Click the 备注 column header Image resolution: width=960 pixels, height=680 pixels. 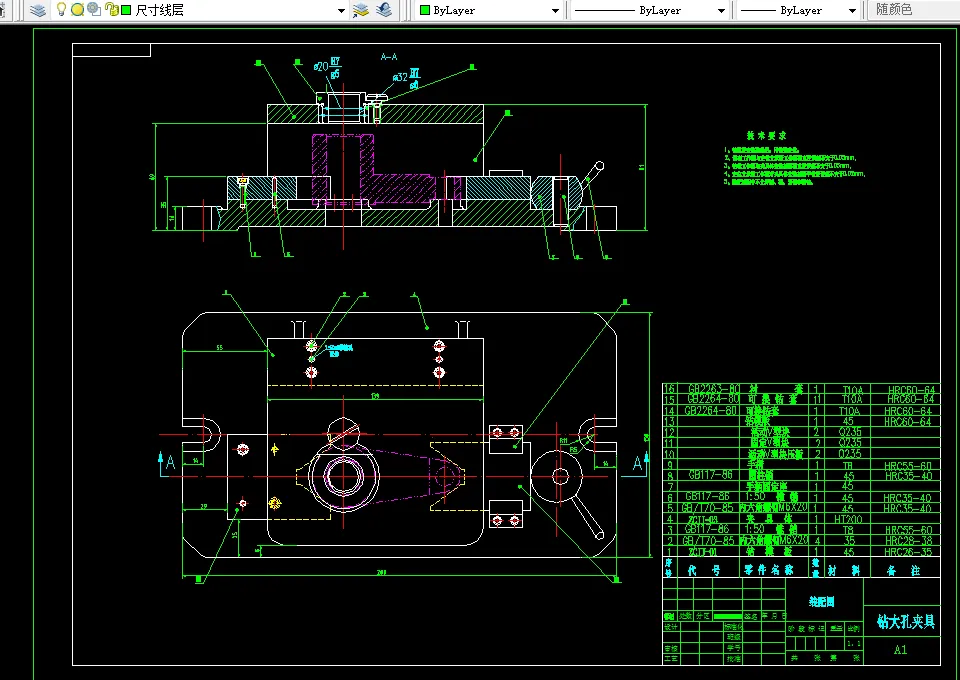(x=904, y=570)
